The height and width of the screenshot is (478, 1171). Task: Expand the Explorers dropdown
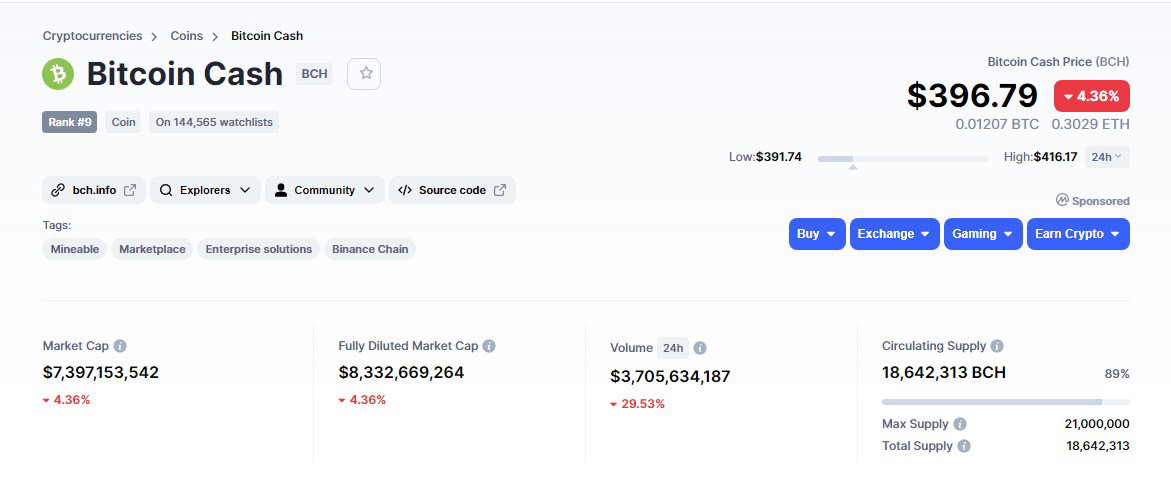coord(205,190)
